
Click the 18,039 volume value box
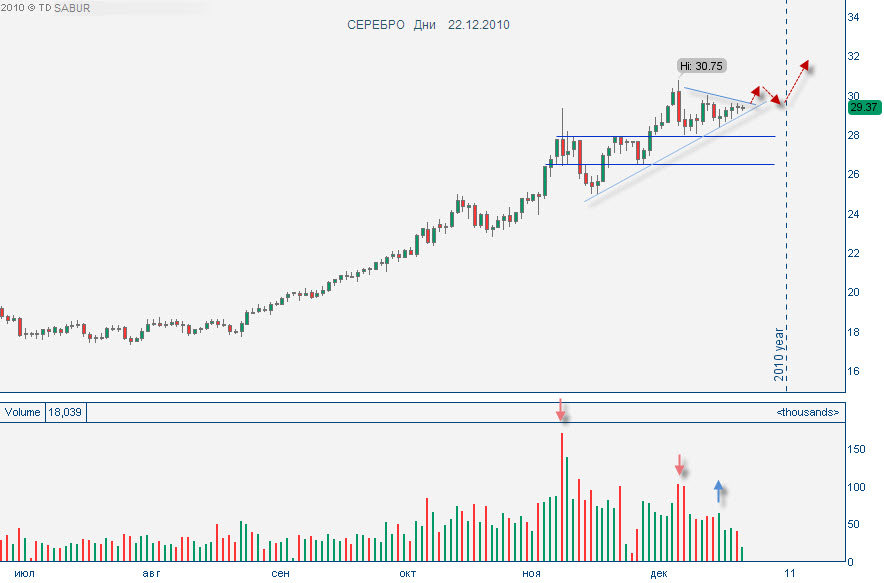(65, 412)
